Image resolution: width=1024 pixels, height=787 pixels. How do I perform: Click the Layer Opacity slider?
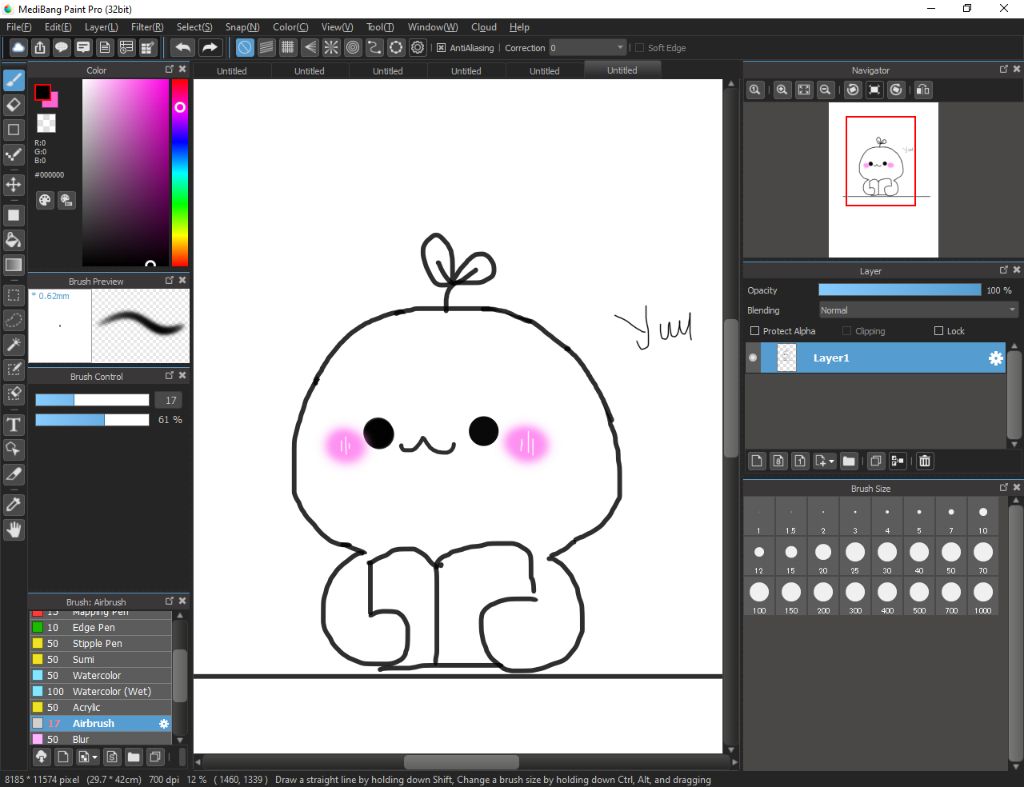click(x=899, y=290)
